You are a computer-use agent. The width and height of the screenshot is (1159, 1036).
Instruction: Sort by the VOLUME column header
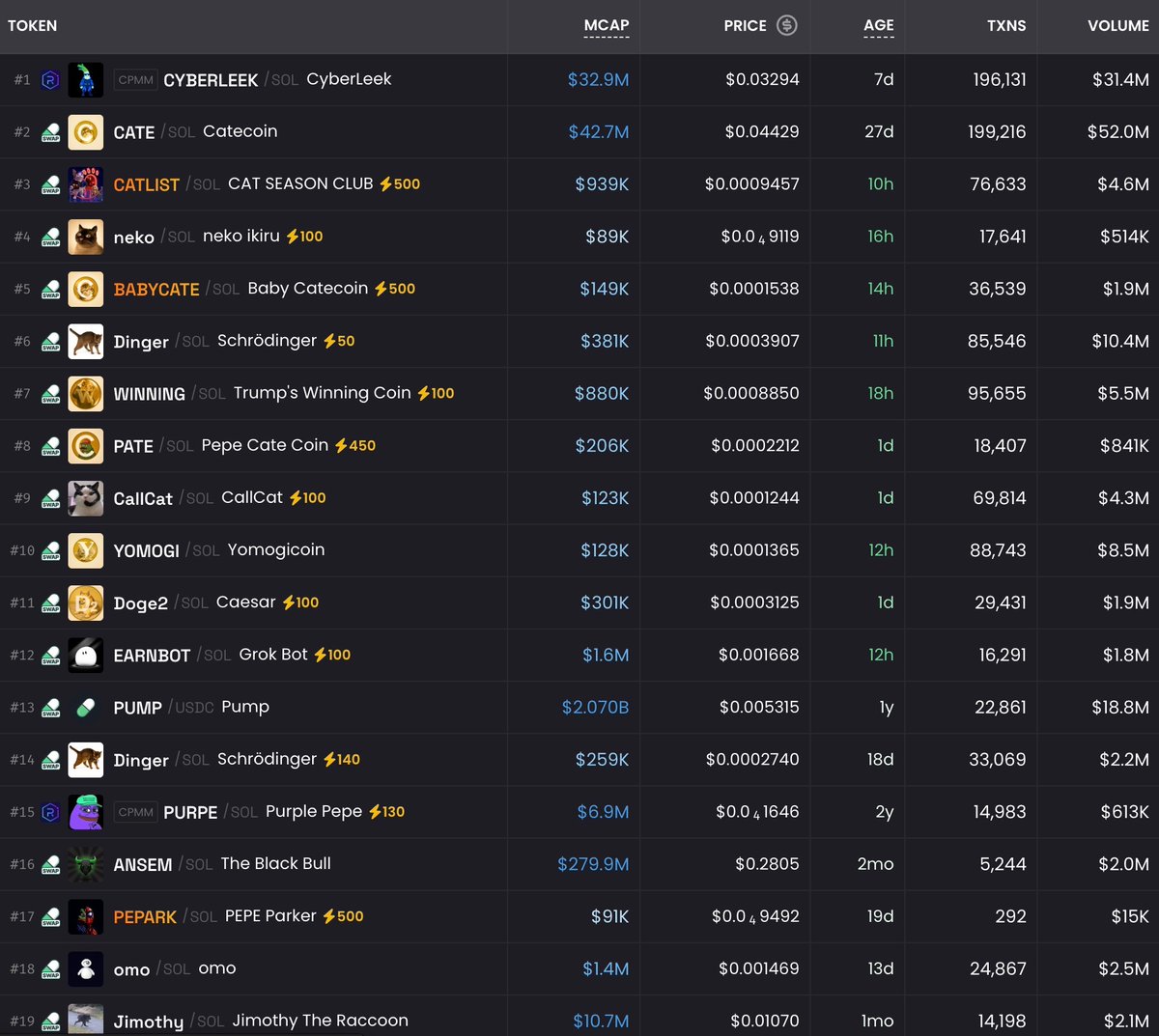1118,25
